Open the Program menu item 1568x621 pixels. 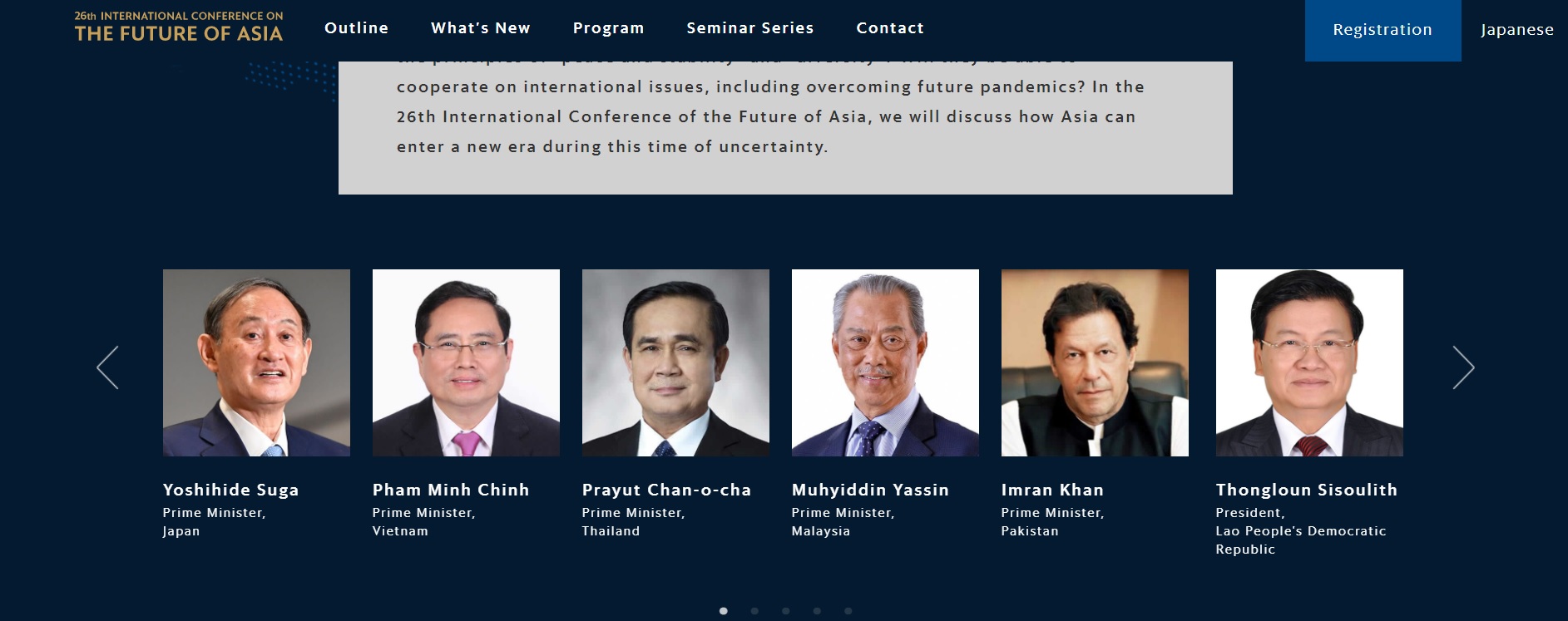coord(608,28)
